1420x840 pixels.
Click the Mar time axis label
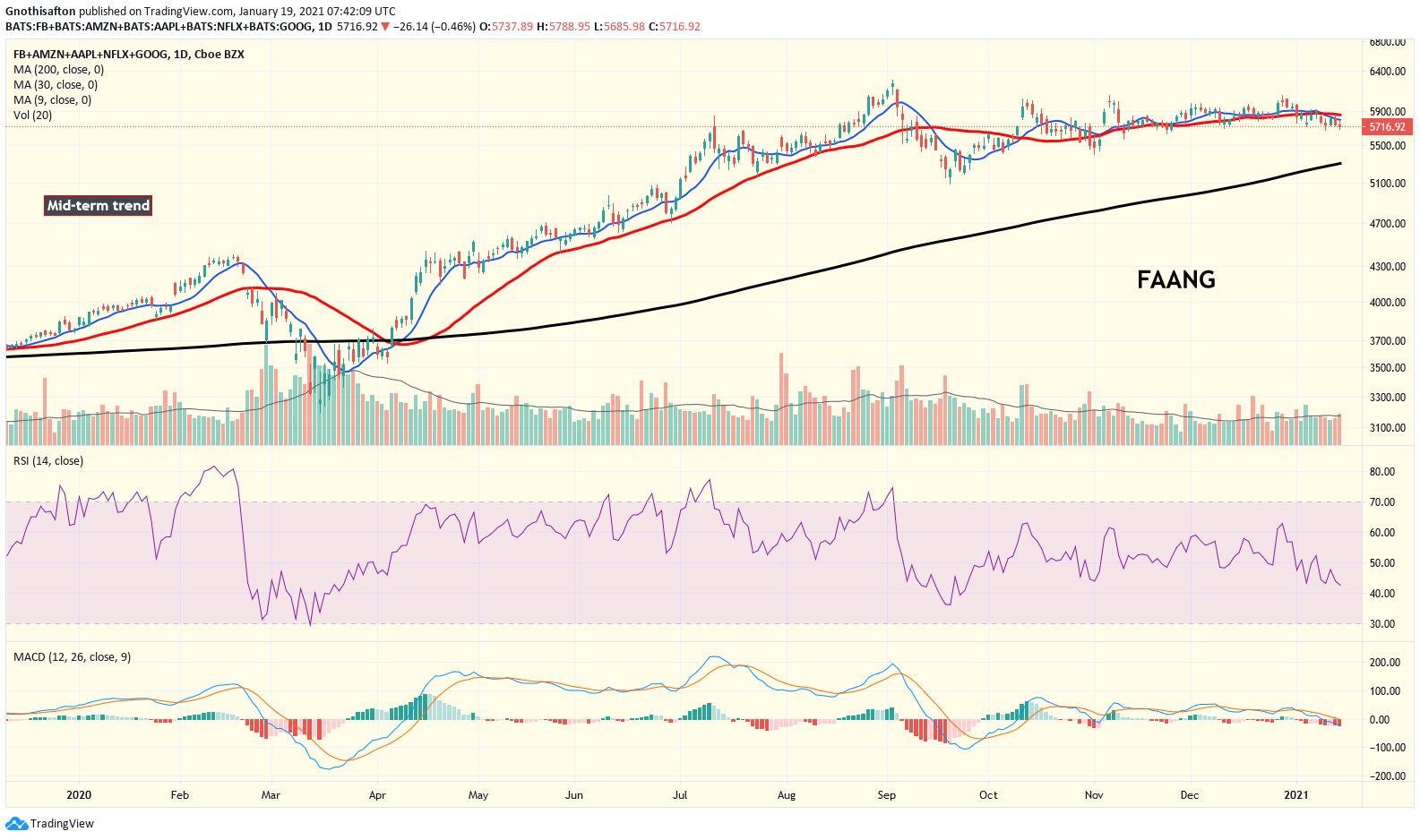click(271, 795)
